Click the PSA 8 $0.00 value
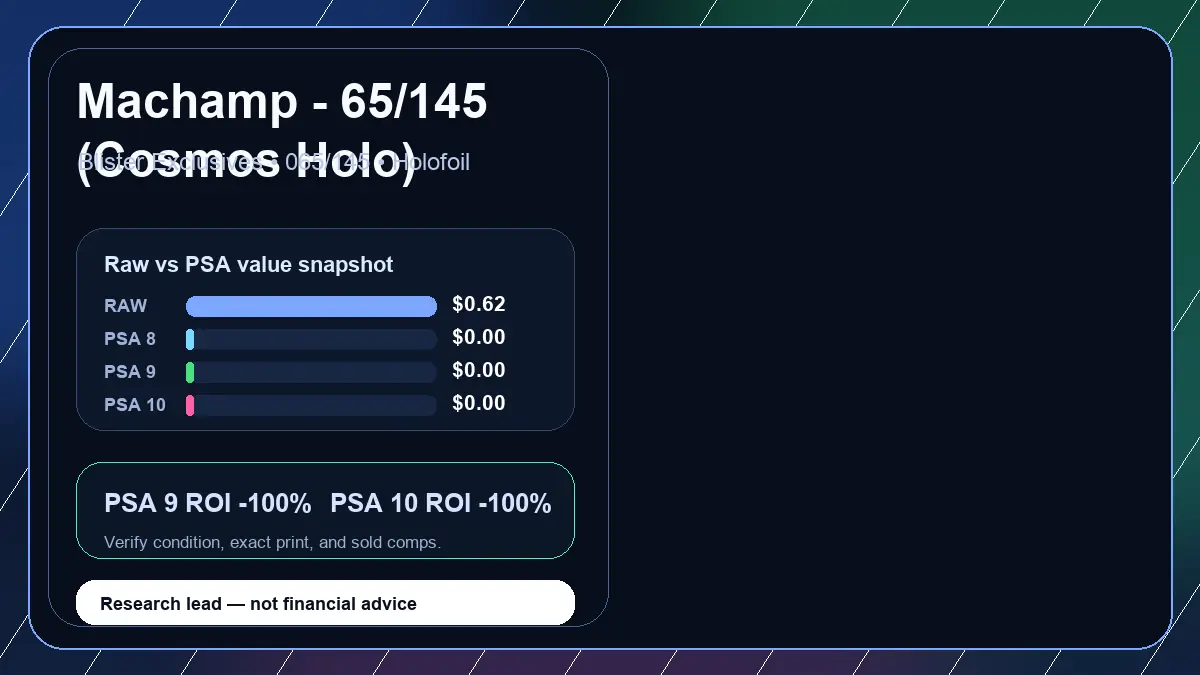The width and height of the screenshot is (1200, 675). click(479, 337)
